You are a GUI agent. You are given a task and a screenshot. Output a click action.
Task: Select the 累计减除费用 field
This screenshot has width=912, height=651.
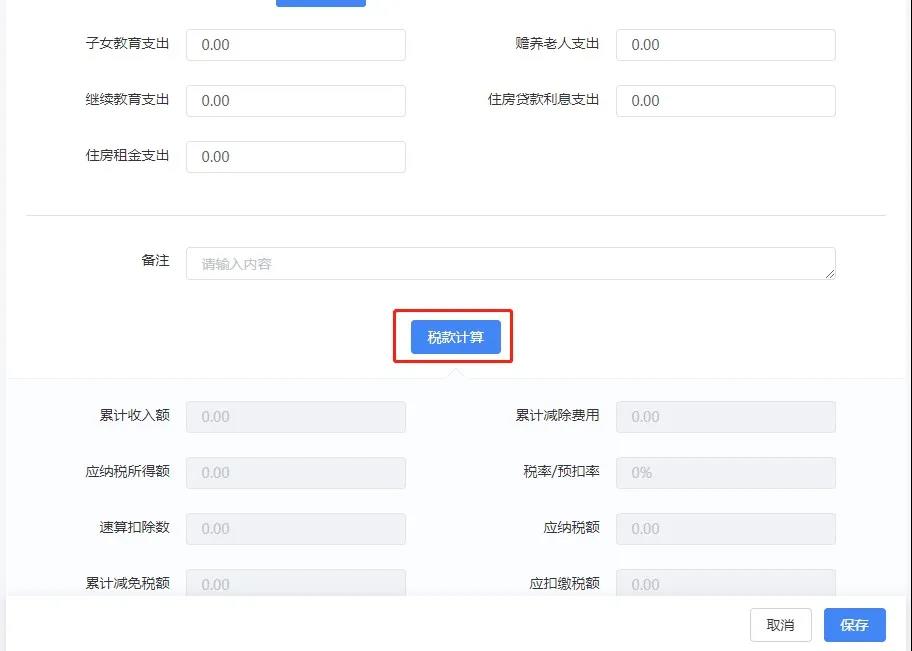tap(725, 417)
